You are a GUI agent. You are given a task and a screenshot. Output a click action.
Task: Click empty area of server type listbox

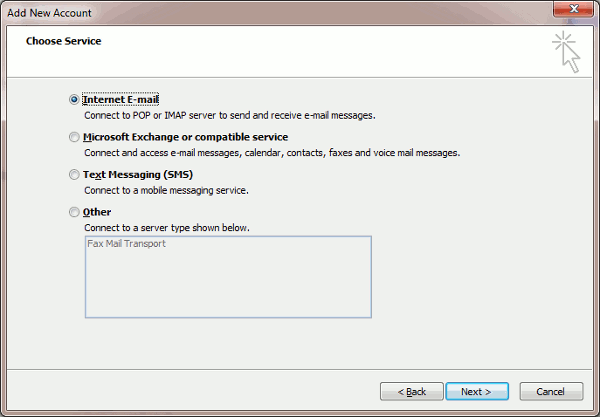tap(228, 290)
